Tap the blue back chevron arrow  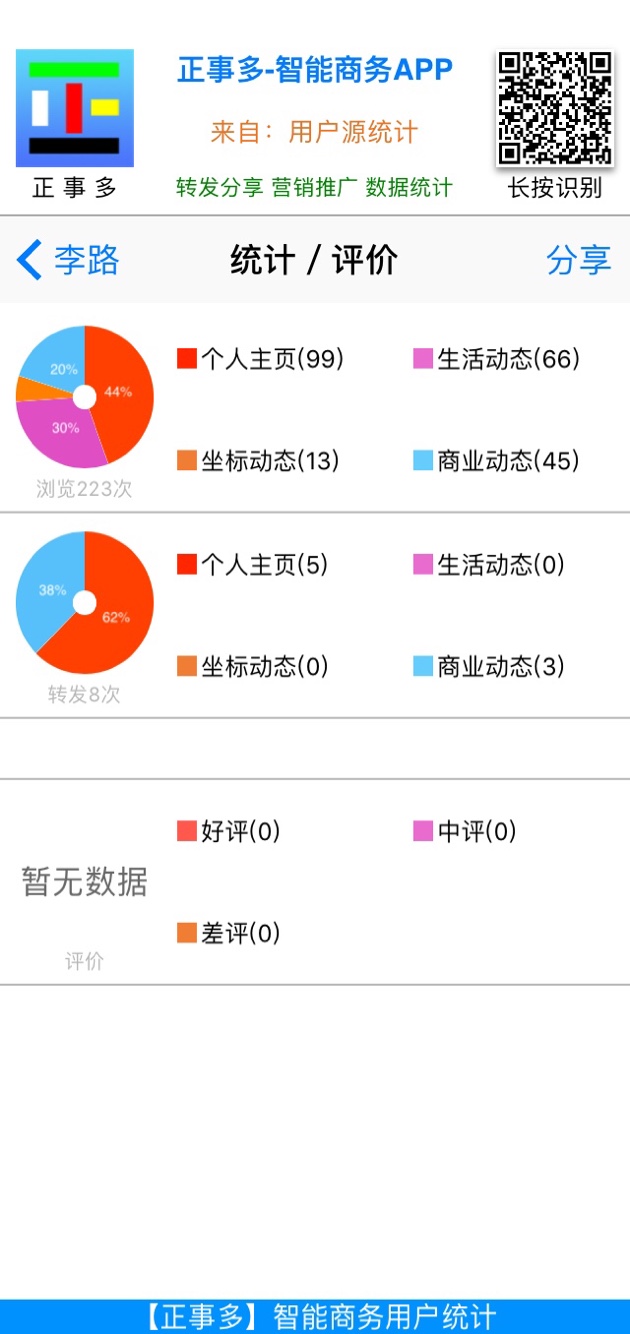29,260
